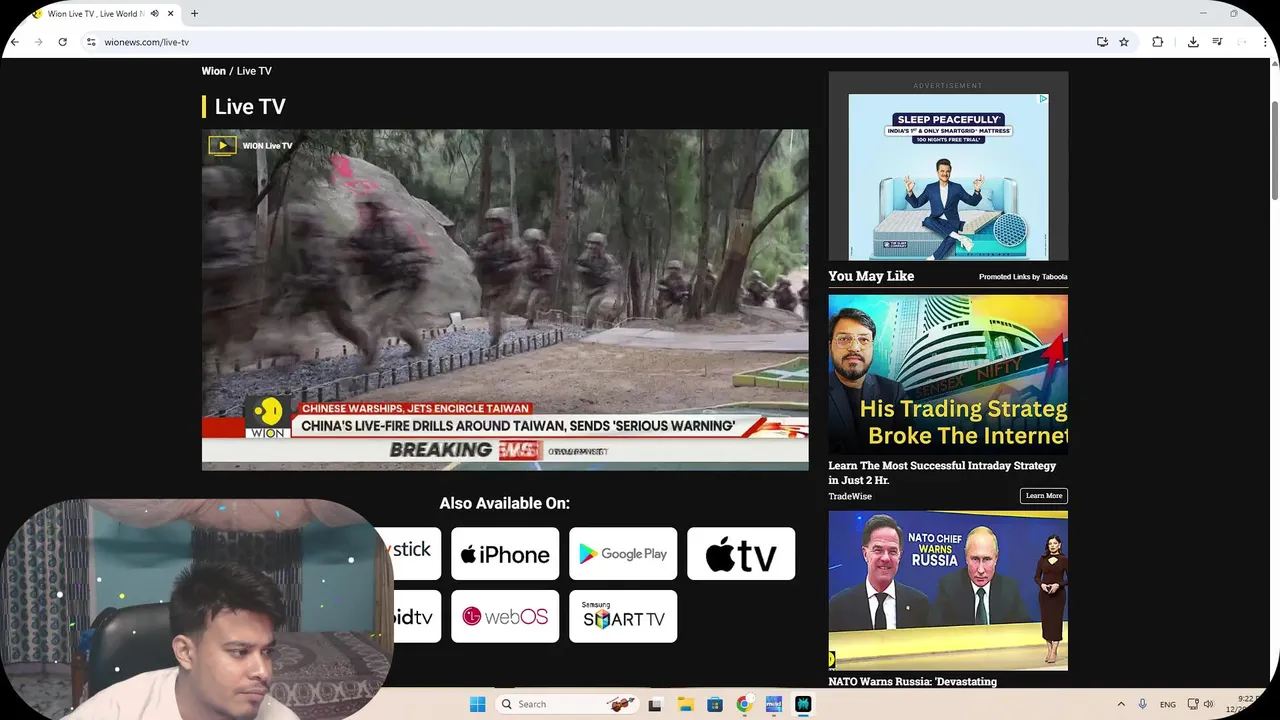This screenshot has height=720, width=1280.
Task: Open the Trading Strategy promoted thumbnail
Action: click(948, 374)
